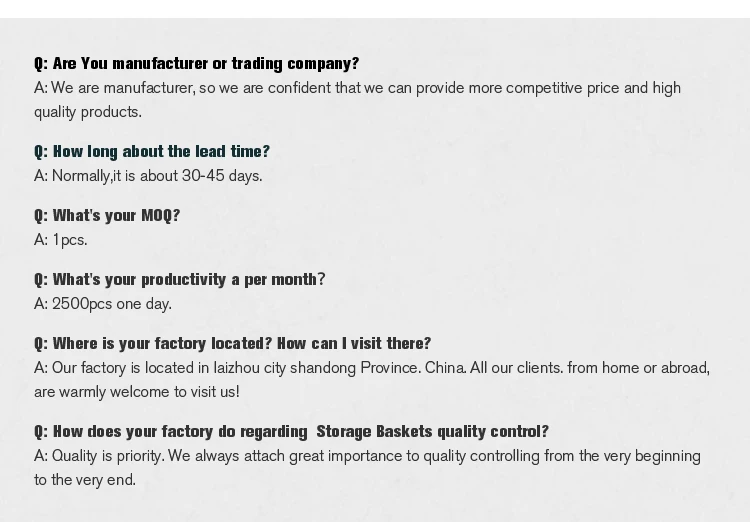Click "Normally" in the lead time answer
The height and width of the screenshot is (522, 750).
81,176
